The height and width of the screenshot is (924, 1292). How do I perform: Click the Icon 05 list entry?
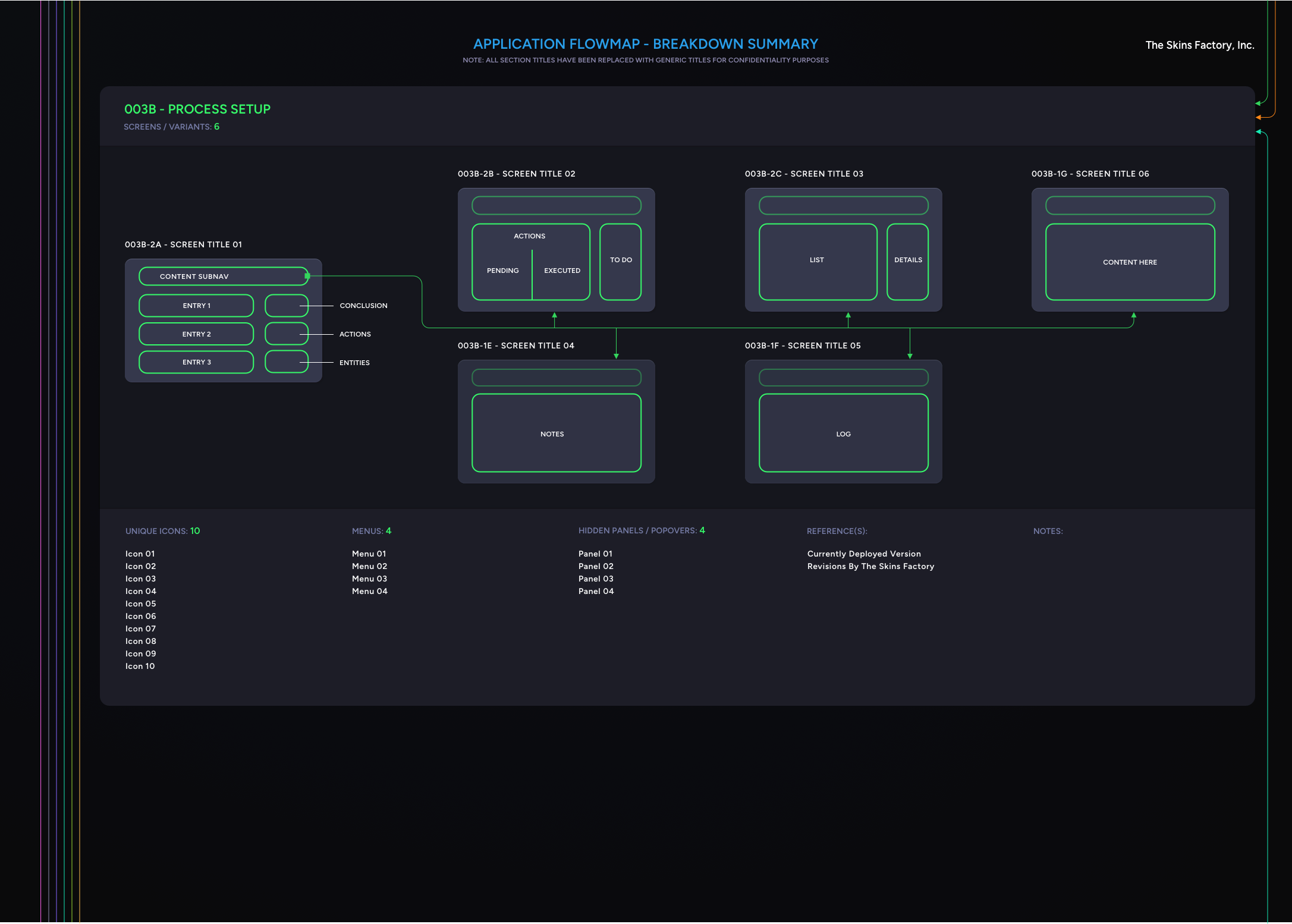click(141, 604)
